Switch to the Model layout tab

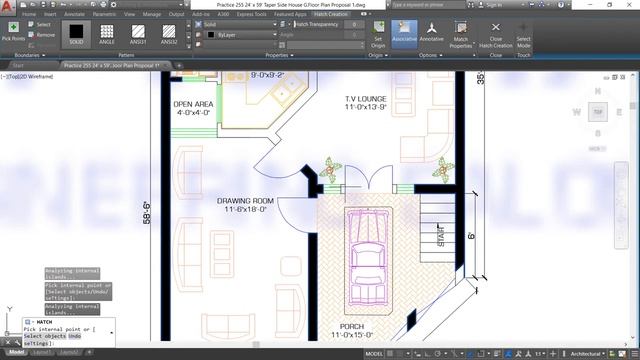(x=16, y=352)
